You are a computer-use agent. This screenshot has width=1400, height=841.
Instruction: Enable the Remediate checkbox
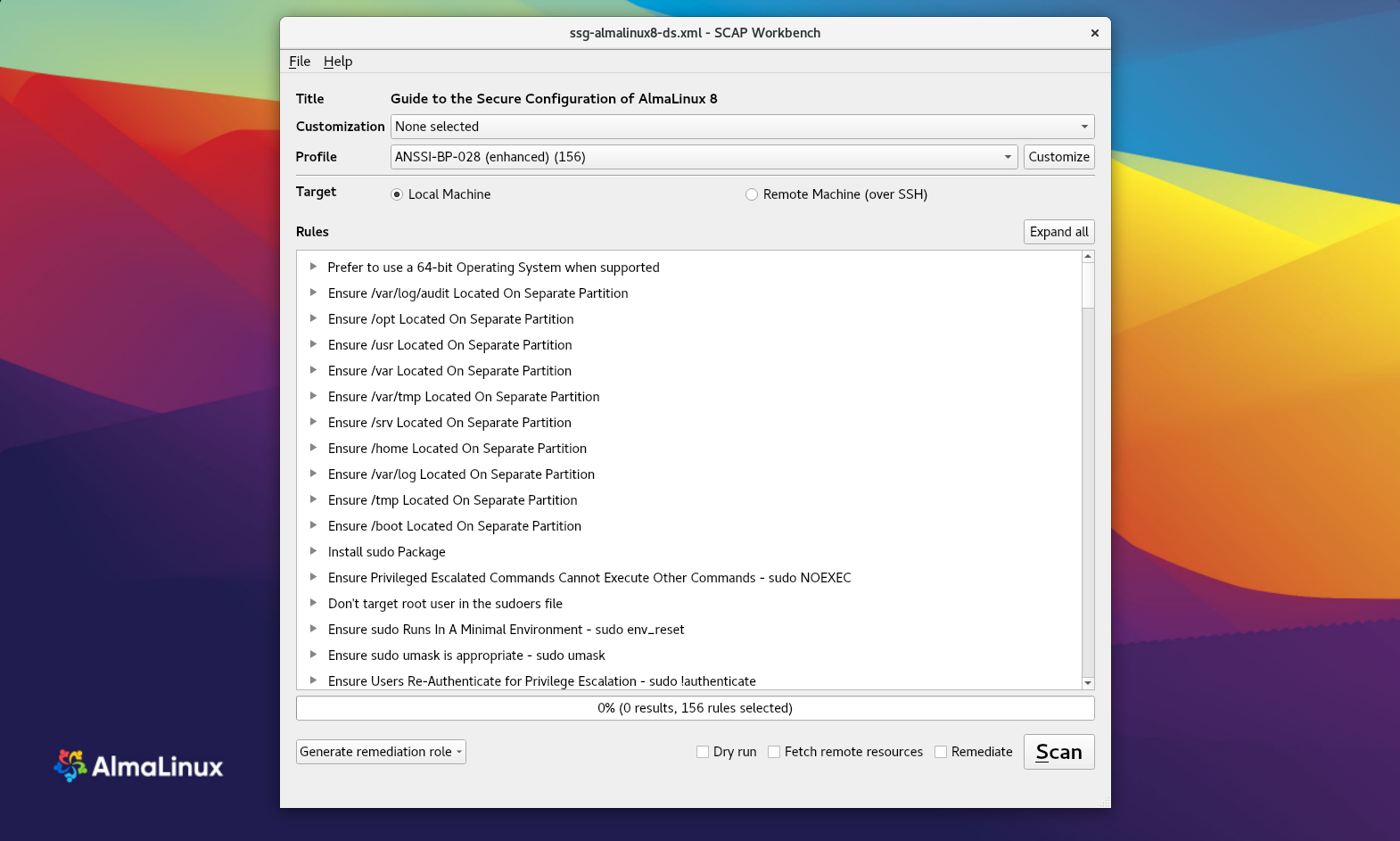941,752
